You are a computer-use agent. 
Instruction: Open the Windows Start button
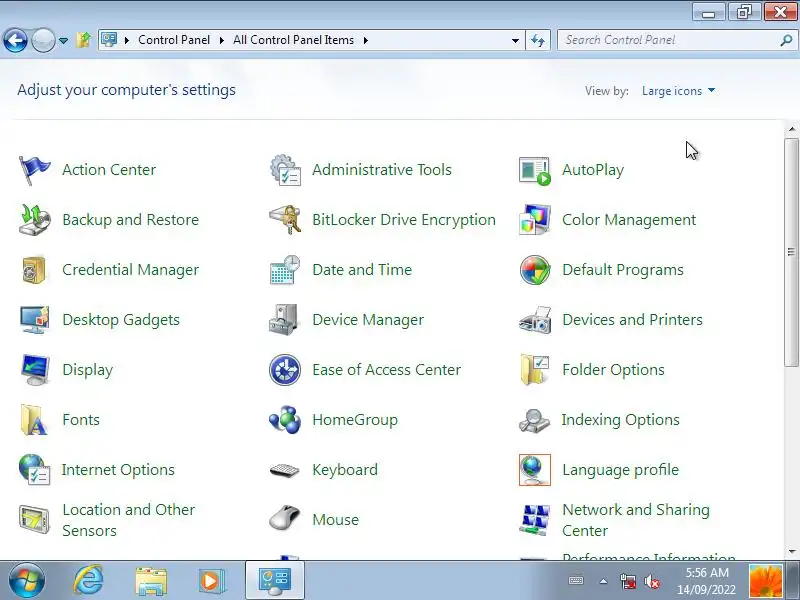(x=26, y=581)
